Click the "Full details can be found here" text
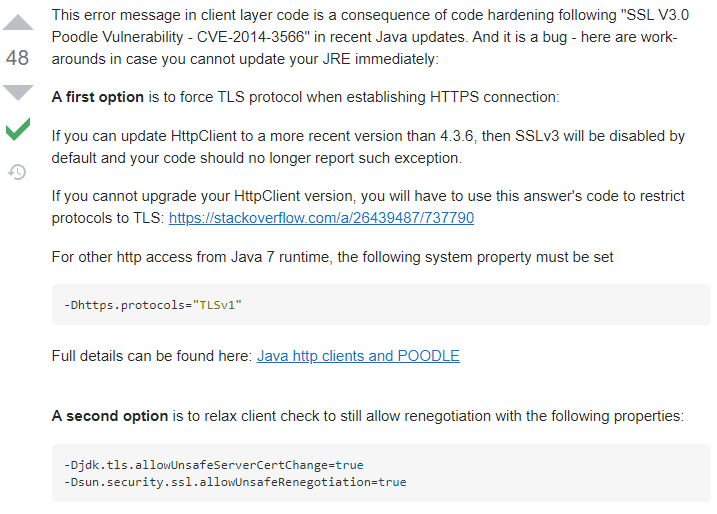Screen dimensions: 717x514 pos(152,356)
